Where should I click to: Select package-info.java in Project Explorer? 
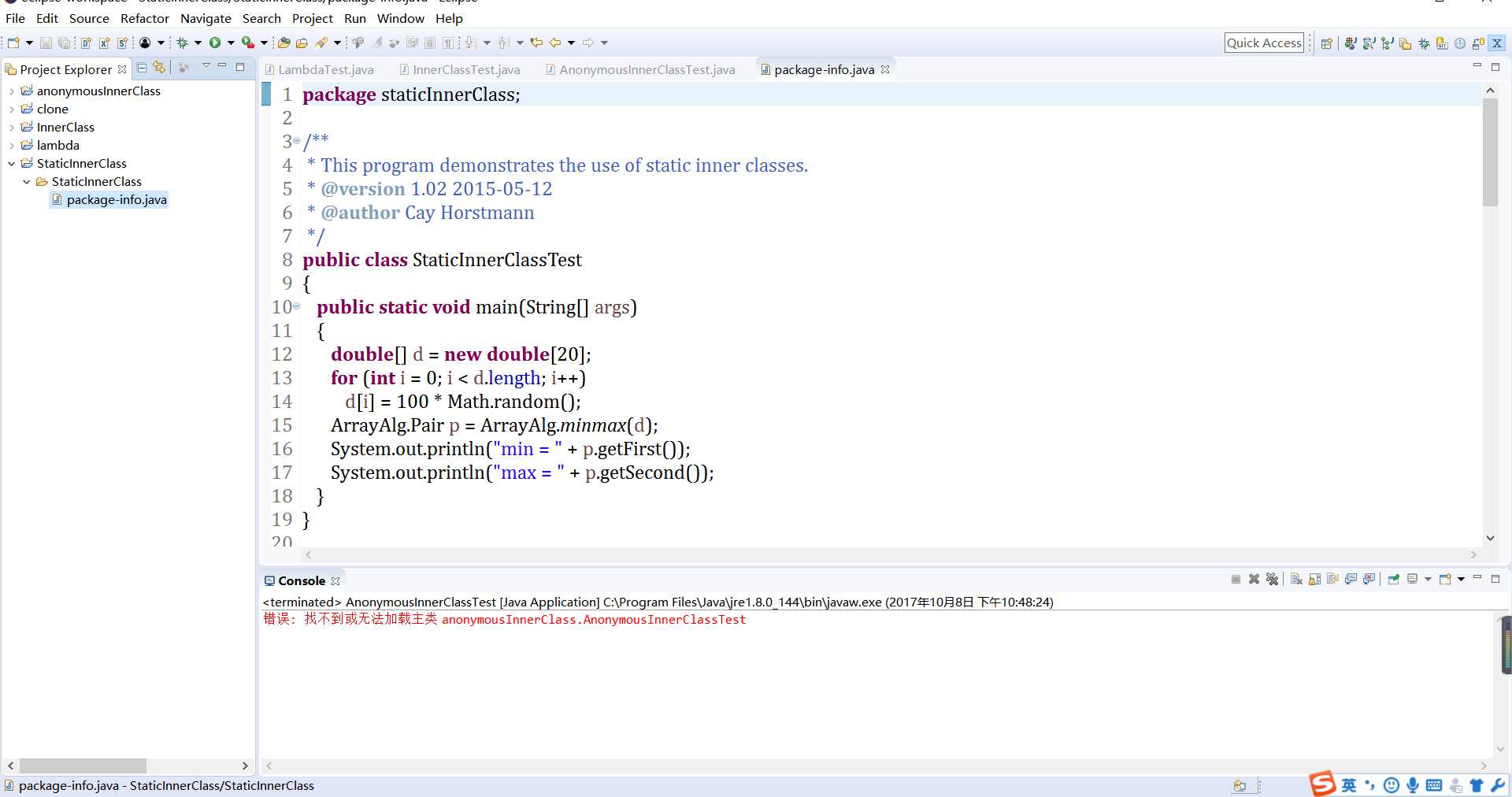tap(109, 200)
